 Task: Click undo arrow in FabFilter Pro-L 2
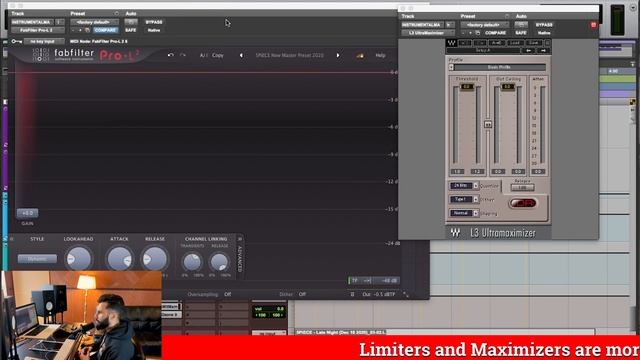tap(171, 55)
